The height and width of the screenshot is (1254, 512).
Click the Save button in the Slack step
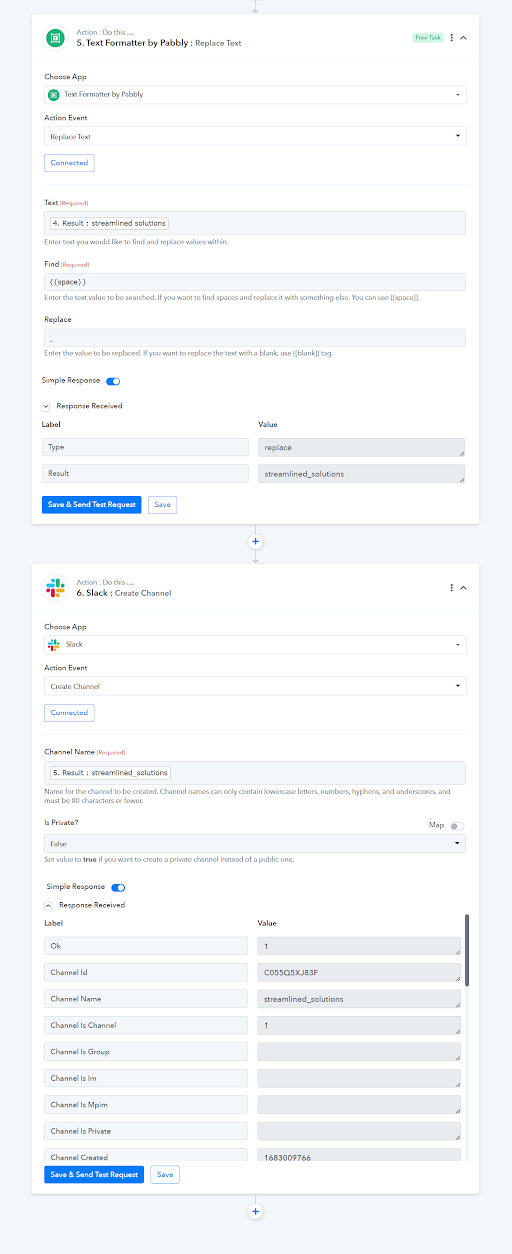coord(165,1175)
